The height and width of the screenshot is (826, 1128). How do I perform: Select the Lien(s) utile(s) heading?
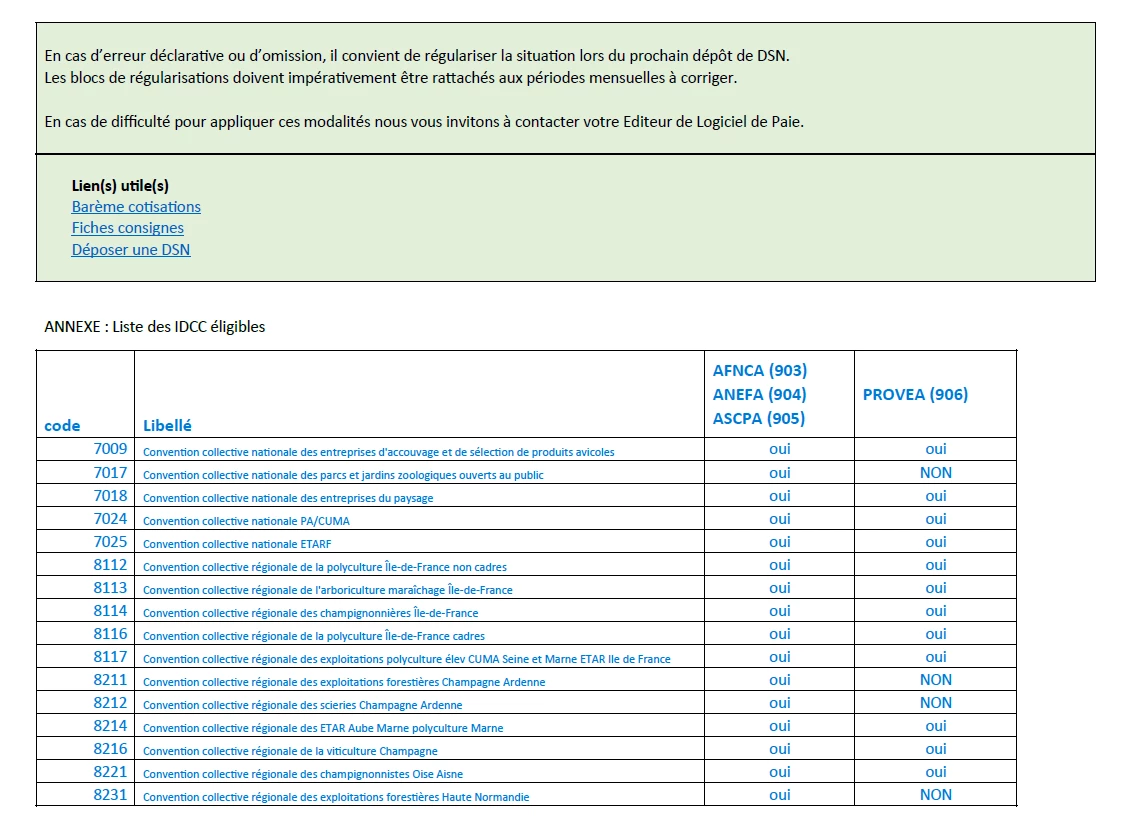pyautogui.click(x=120, y=186)
